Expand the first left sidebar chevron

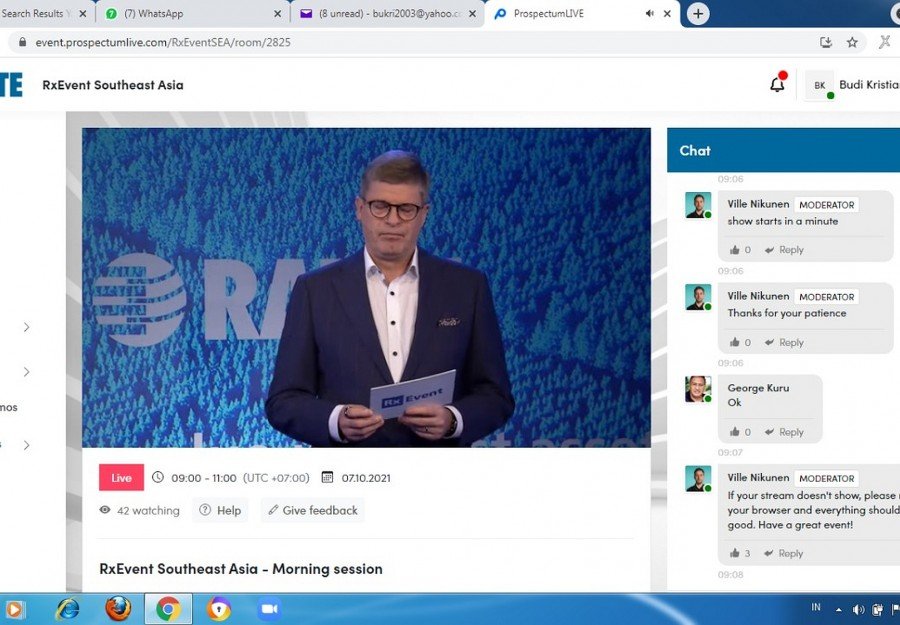26,327
